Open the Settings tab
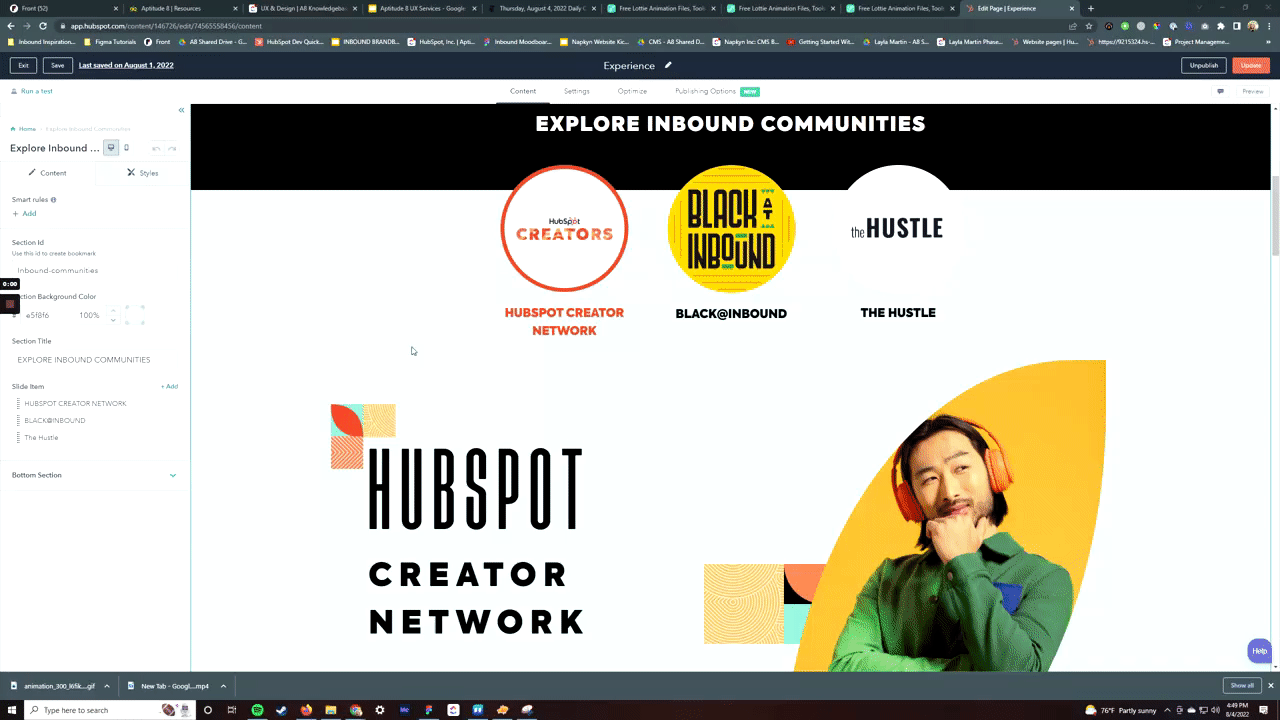 (x=576, y=91)
